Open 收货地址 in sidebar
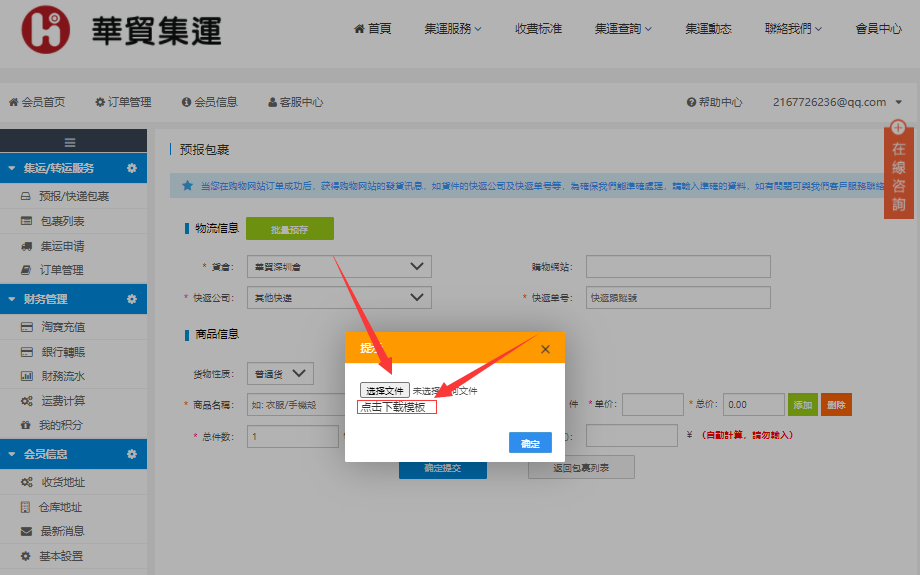 point(62,482)
